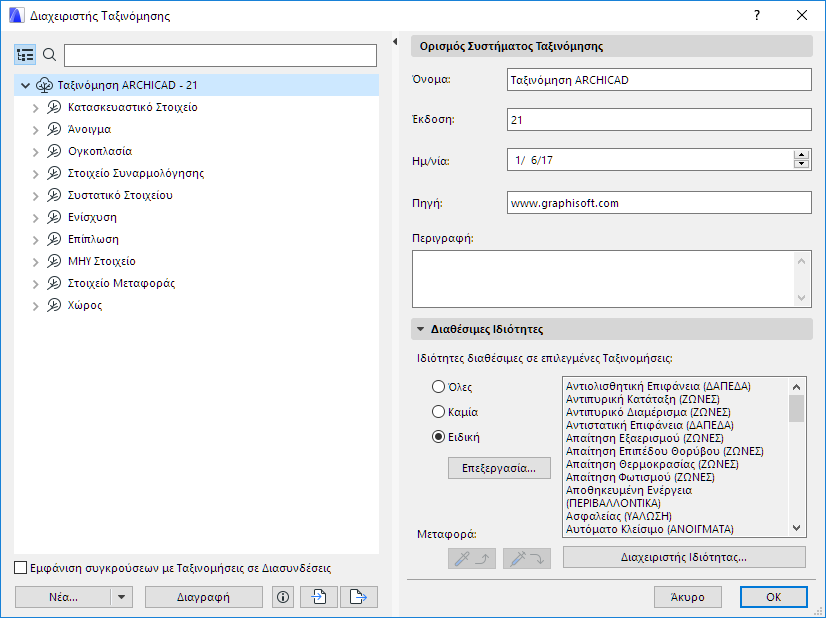The image size is (826, 618).
Task: Click the classification system tree icon
Action: (x=44, y=85)
